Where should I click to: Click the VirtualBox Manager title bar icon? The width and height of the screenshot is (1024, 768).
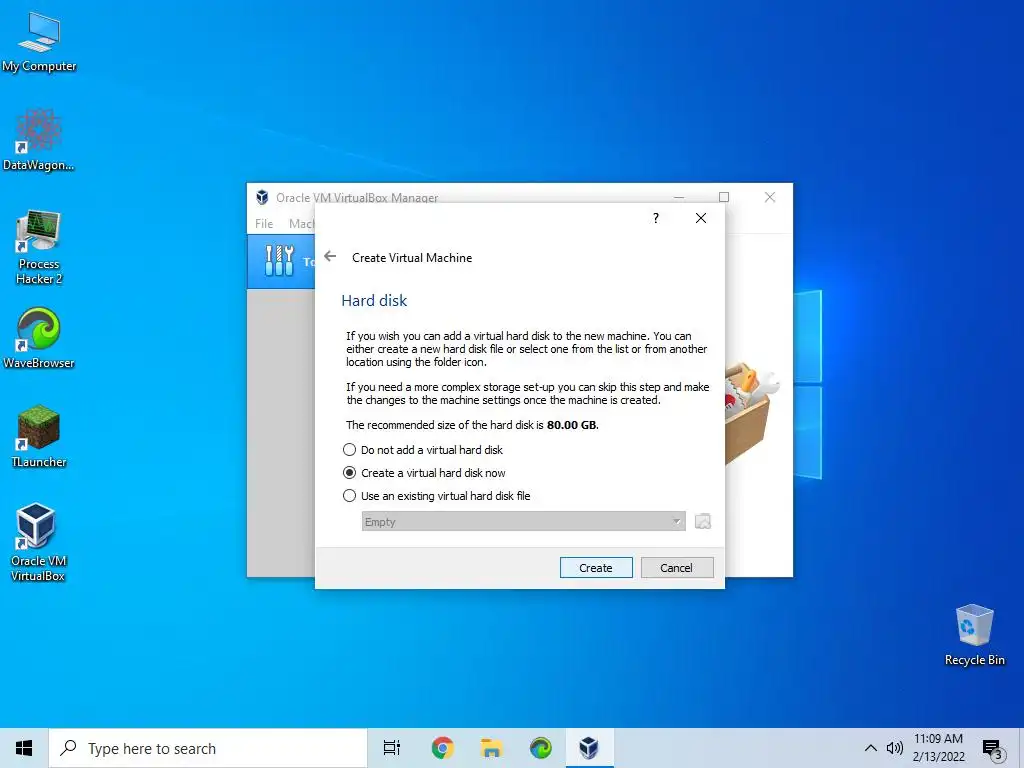pos(262,197)
